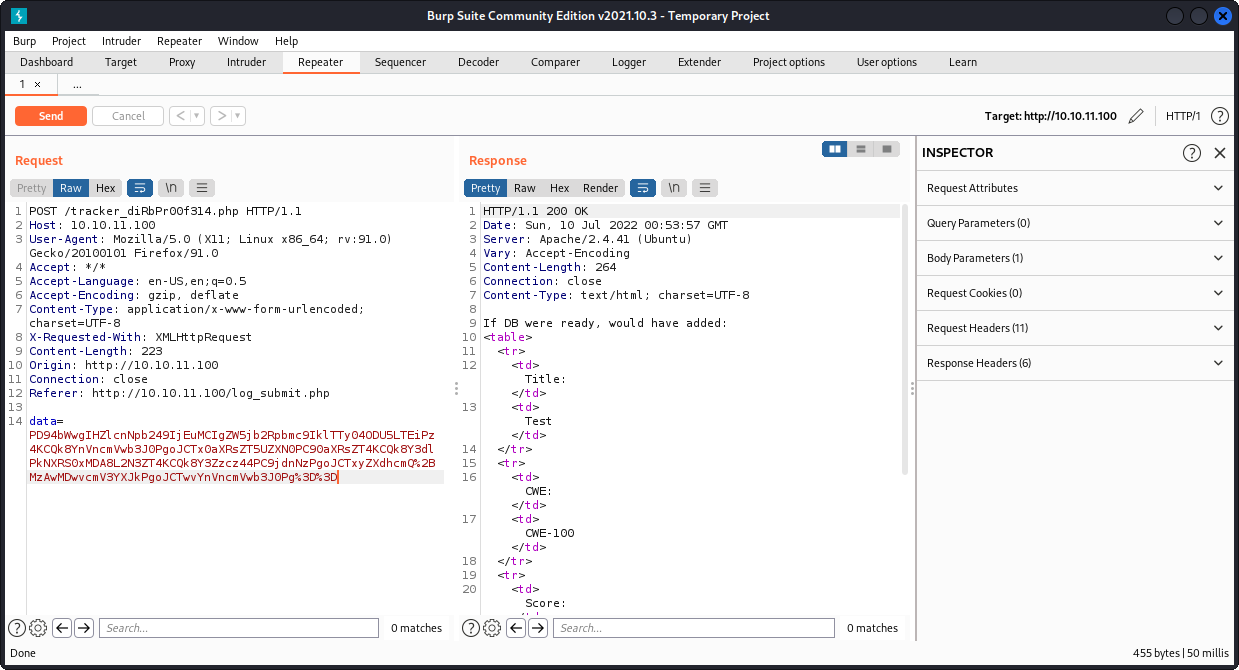Open response search help icon
The image size is (1239, 670).
coord(471,628)
